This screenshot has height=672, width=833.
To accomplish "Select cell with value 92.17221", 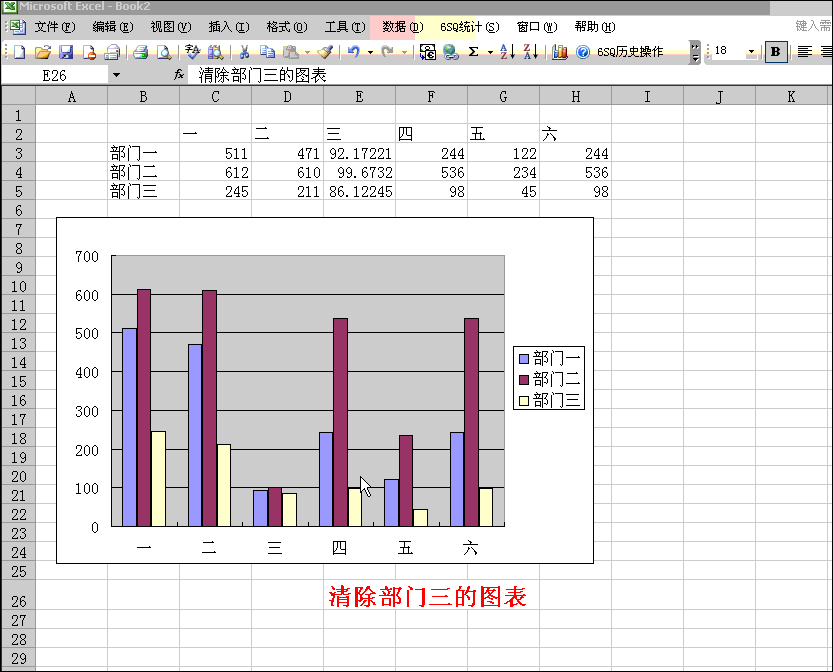I will 359,154.
